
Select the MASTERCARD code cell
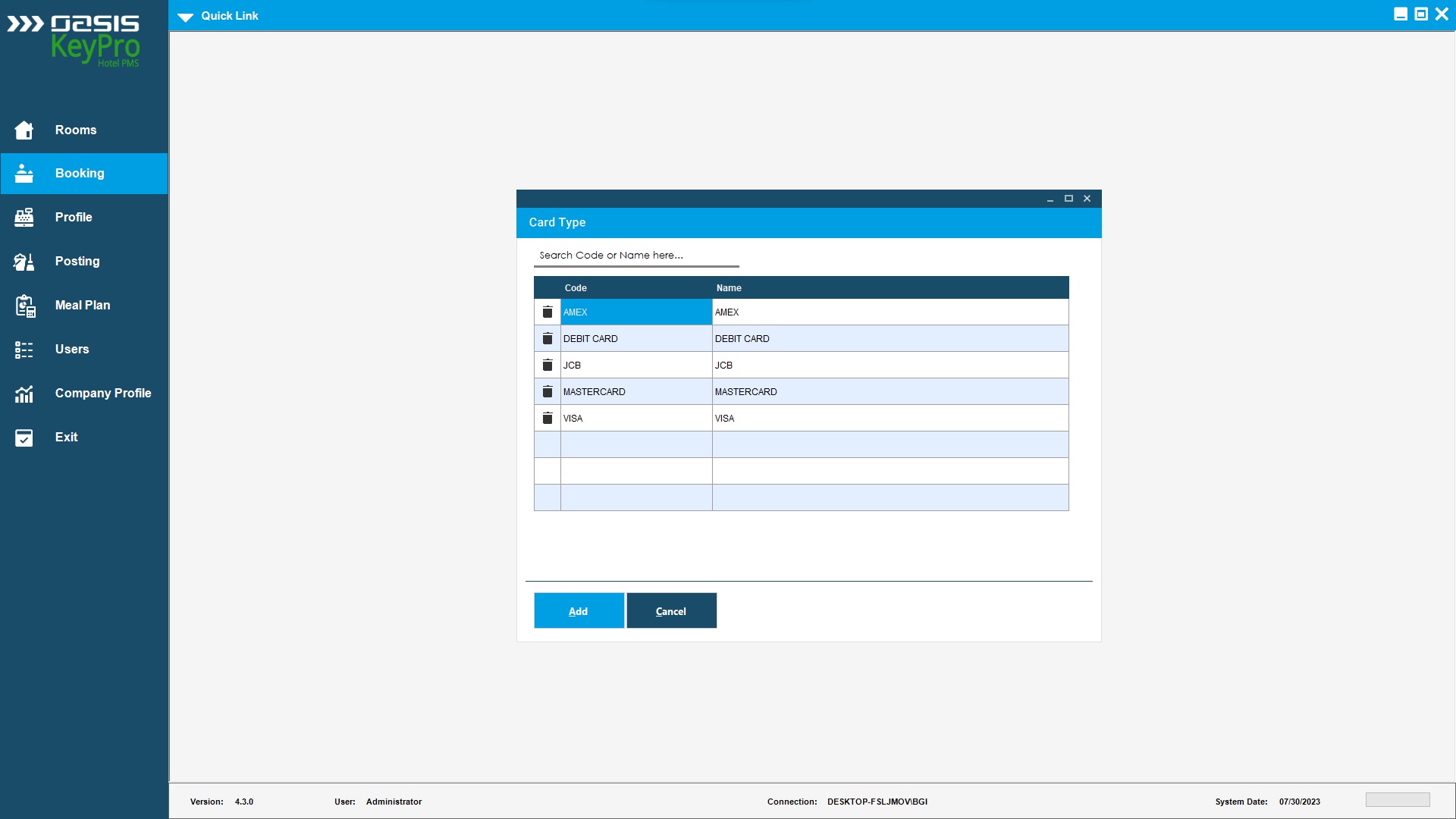(635, 392)
